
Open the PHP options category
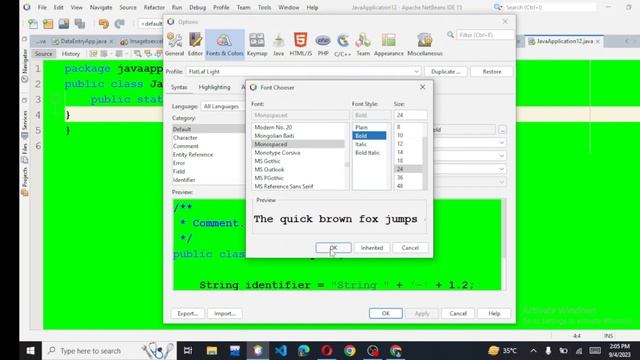pyautogui.click(x=323, y=44)
